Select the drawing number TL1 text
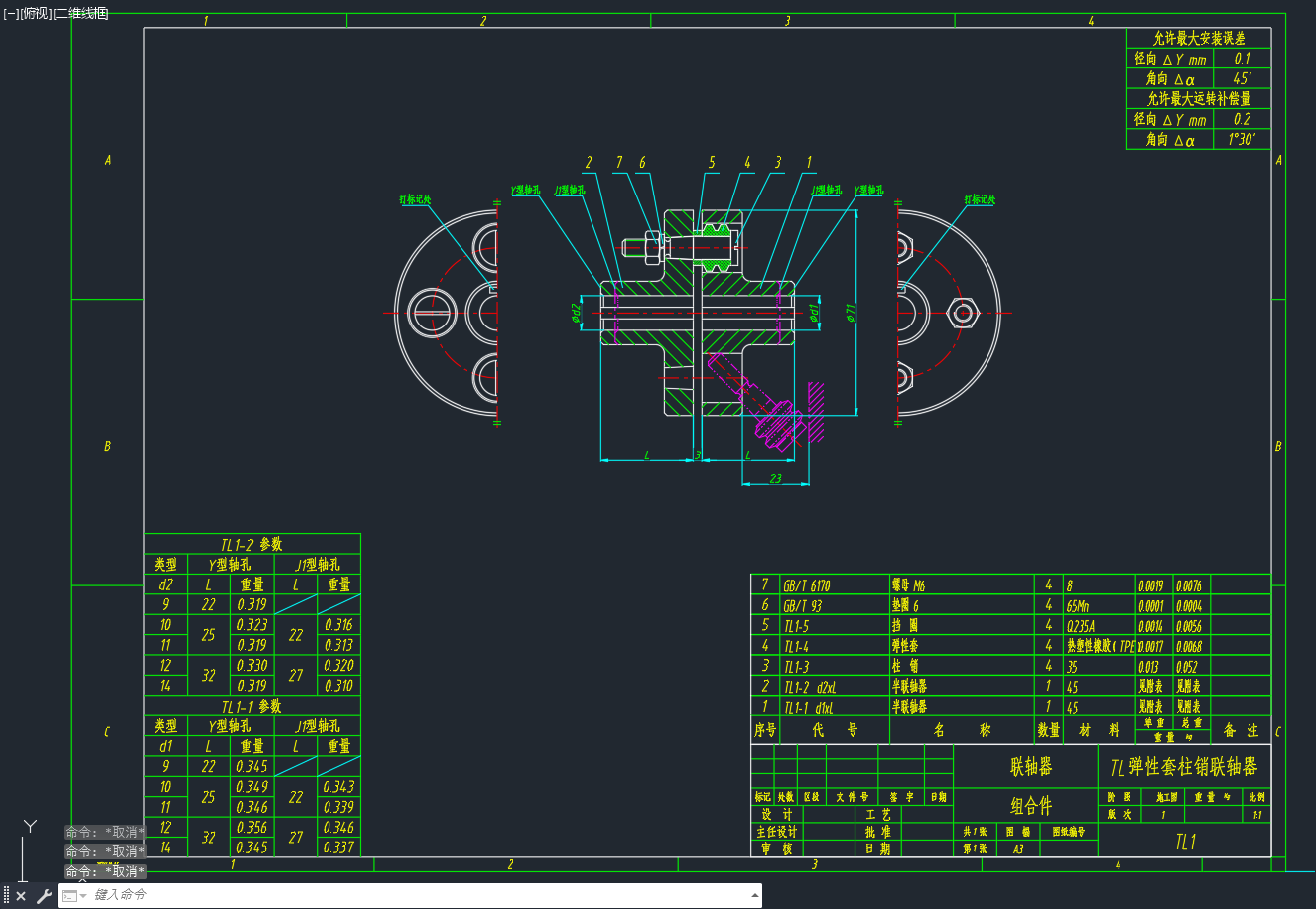The height and width of the screenshot is (909, 1316). pos(1185,842)
